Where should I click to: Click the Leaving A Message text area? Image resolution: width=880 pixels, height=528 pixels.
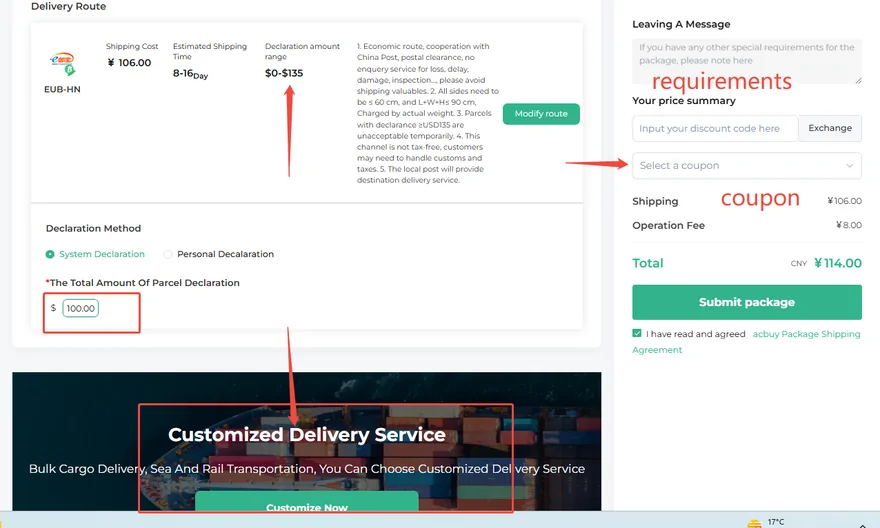click(x=747, y=61)
